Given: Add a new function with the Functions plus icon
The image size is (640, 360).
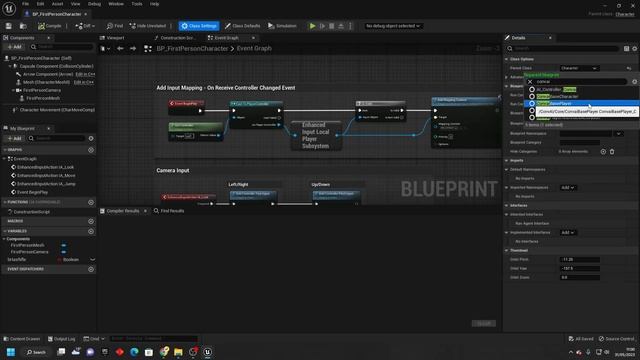Looking at the screenshot, I should click(x=91, y=202).
